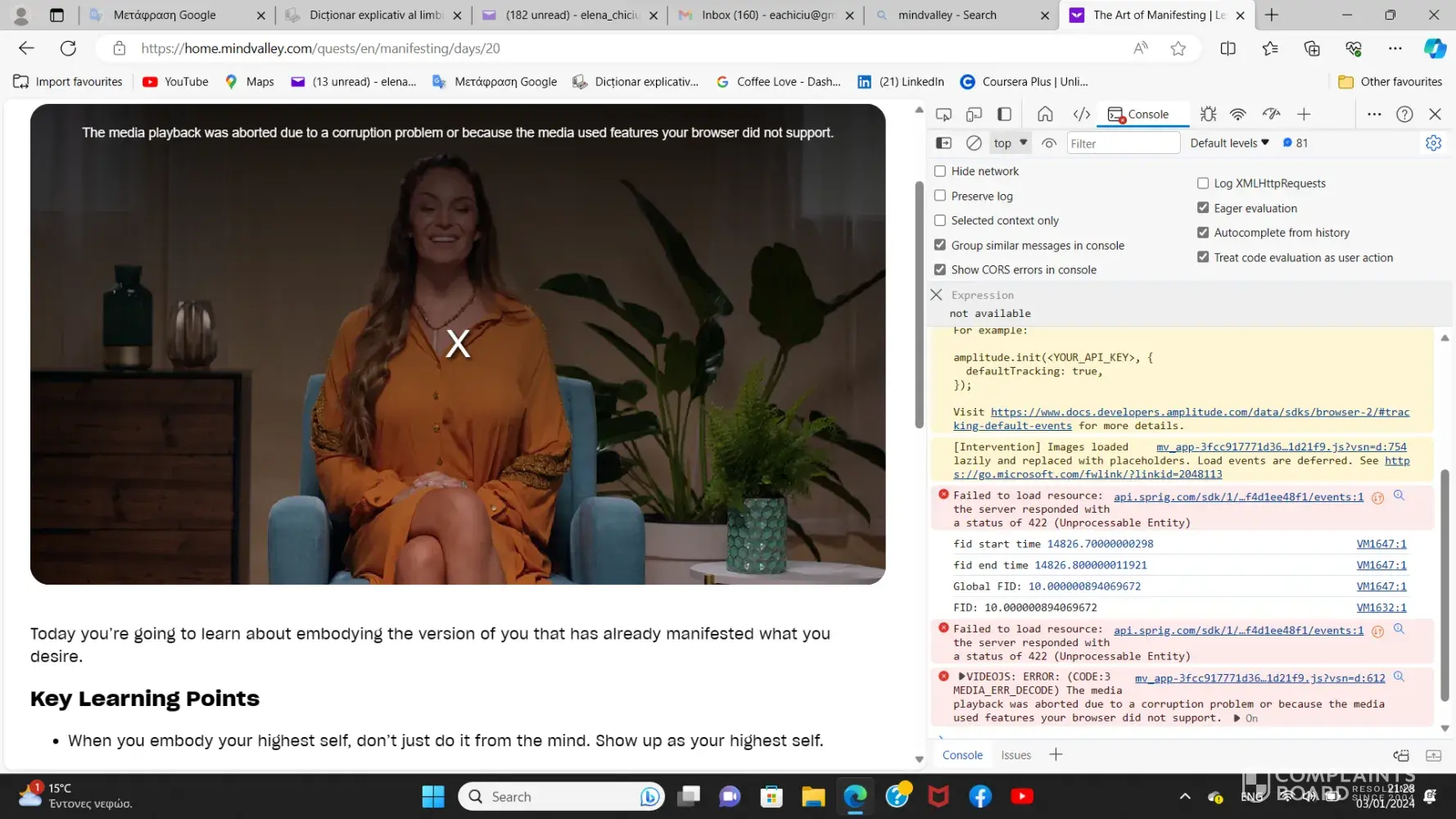Enable the Hide network checkbox
This screenshot has width=1456, height=819.
pos(940,171)
